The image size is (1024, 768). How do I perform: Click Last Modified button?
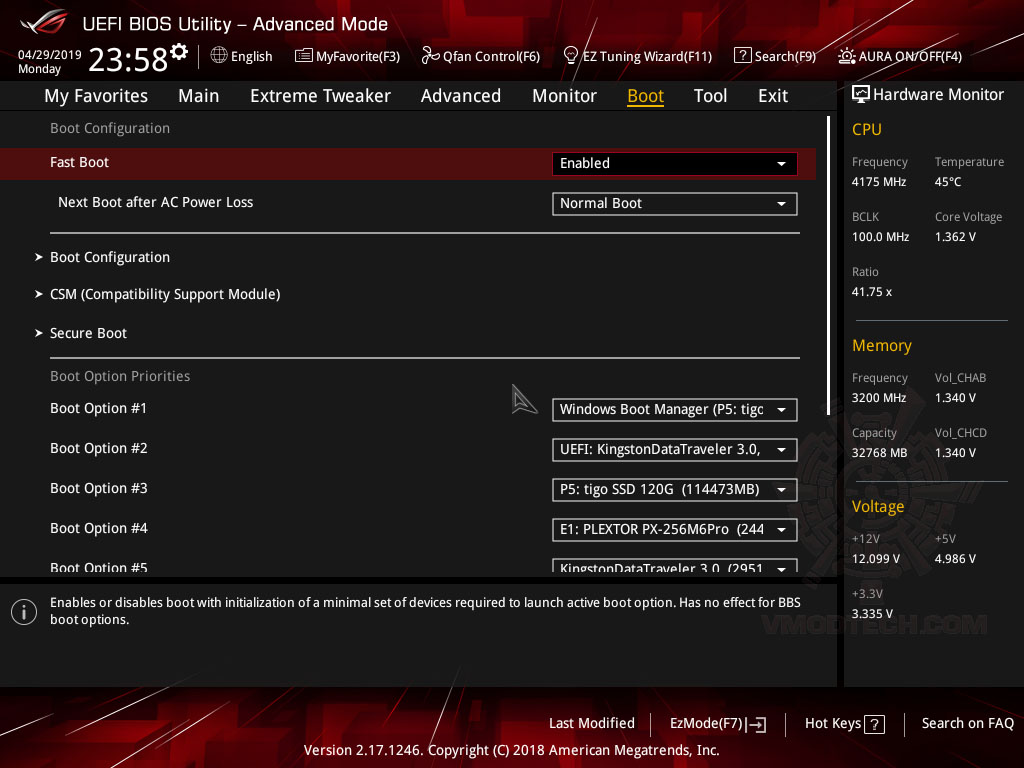pyautogui.click(x=592, y=724)
